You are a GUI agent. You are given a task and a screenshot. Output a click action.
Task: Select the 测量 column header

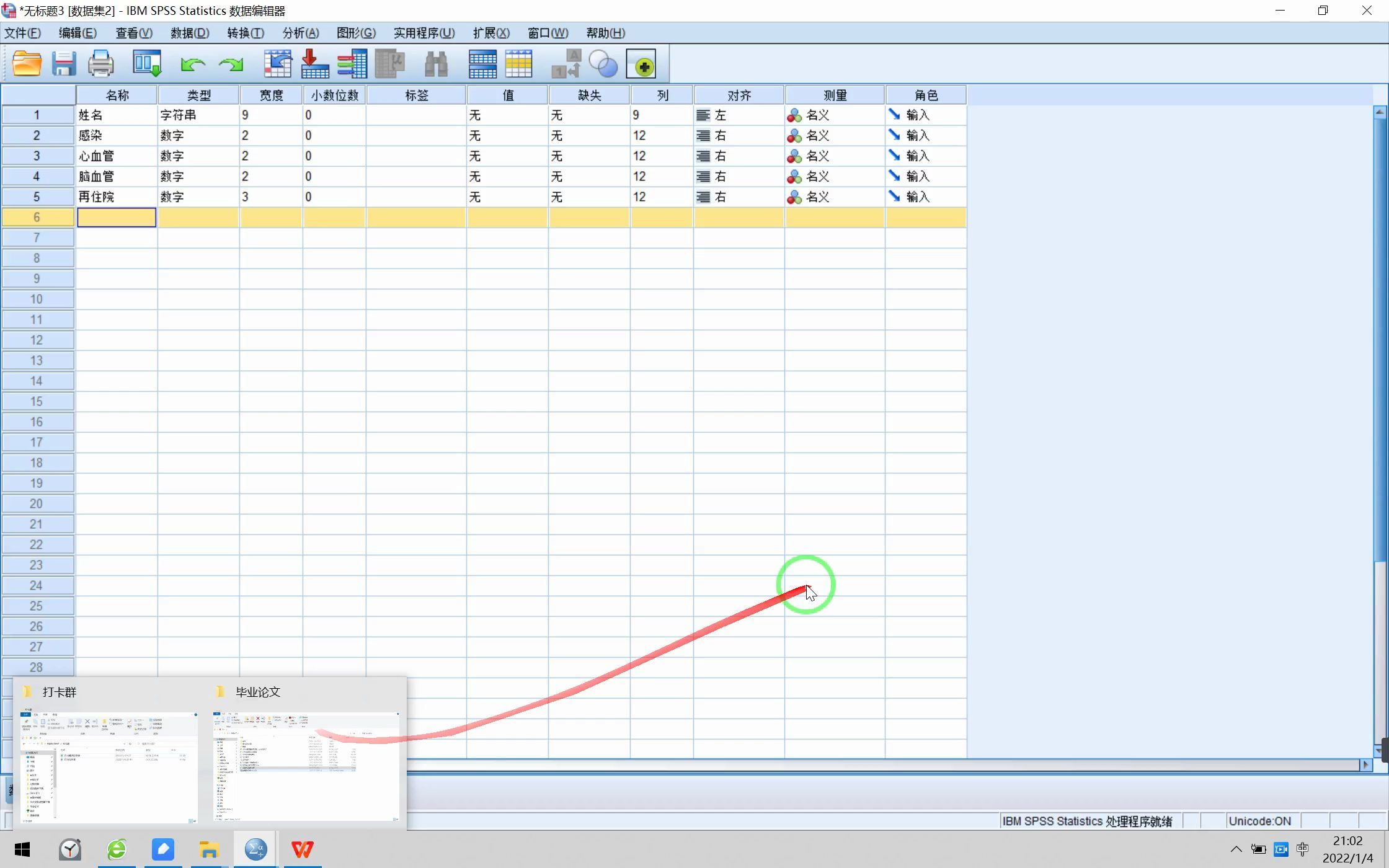(x=835, y=95)
